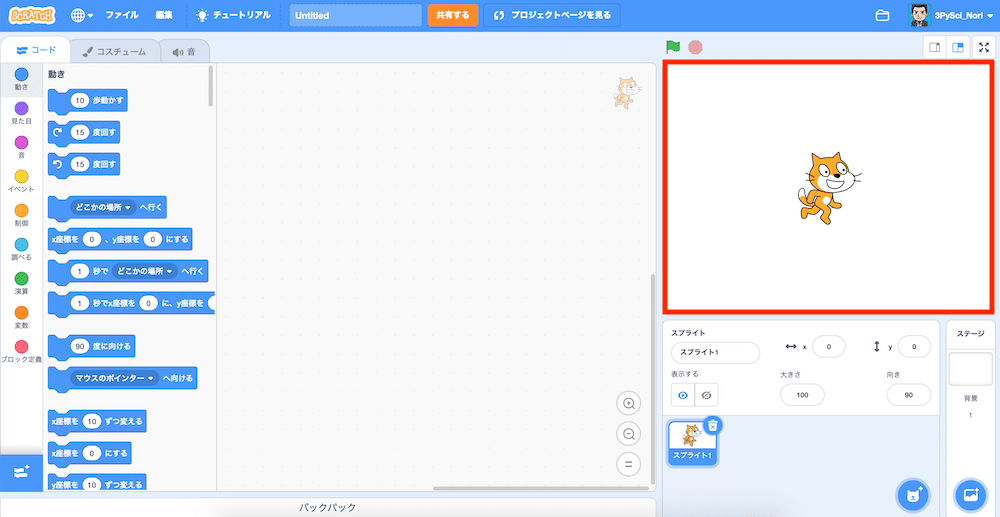This screenshot has height=517, width=1000.
Task: Zoom out the code workspace
Action: (628, 434)
